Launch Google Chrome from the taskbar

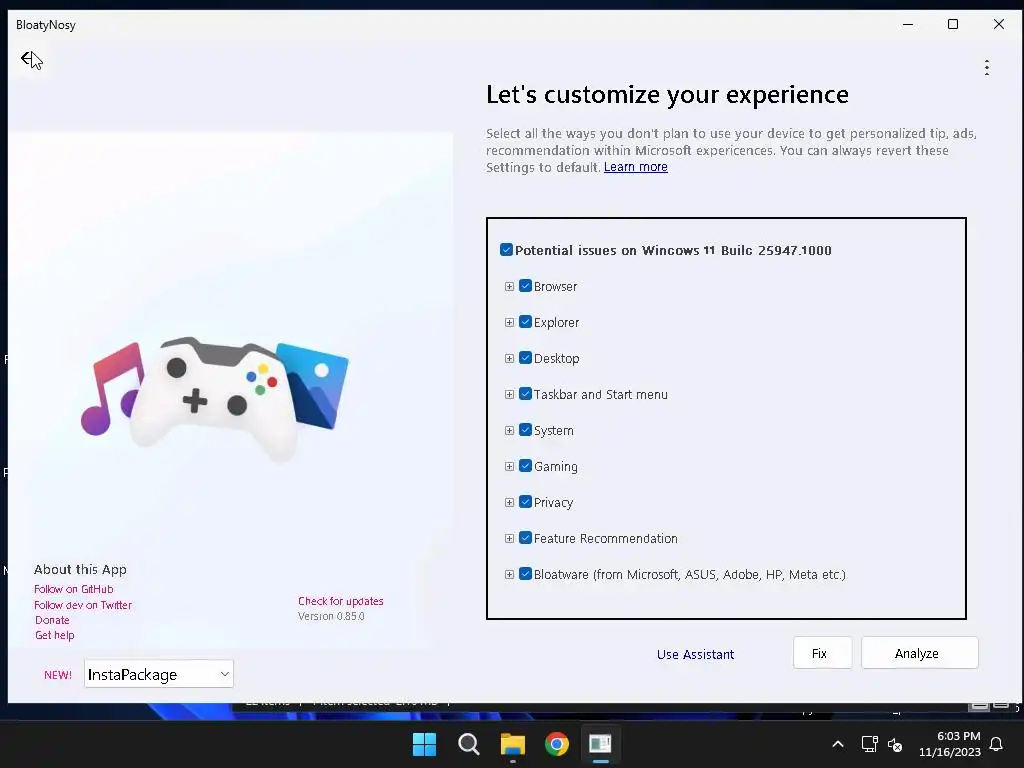(556, 744)
